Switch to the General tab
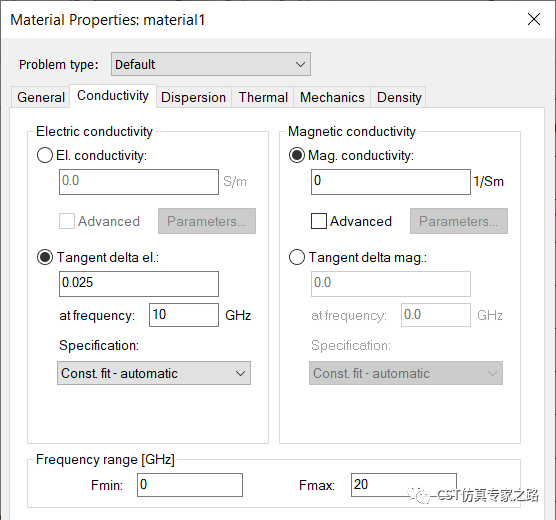Image resolution: width=556 pixels, height=520 pixels. coord(41,97)
